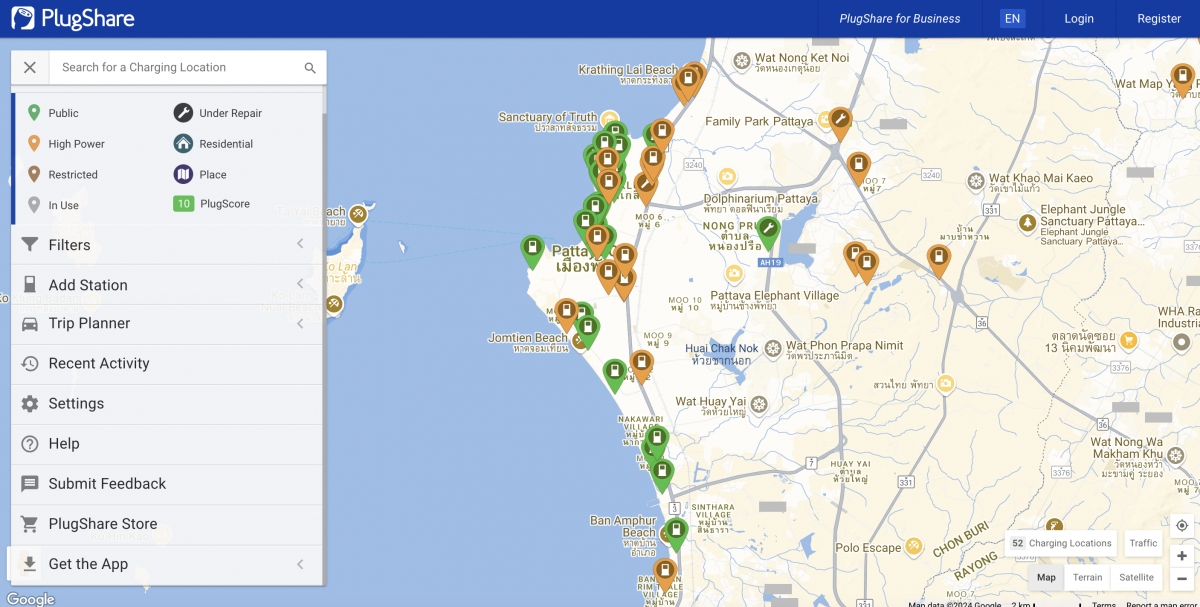Open the EN language selector
Screen dimensions: 1200x607
pyautogui.click(x=1013, y=19)
